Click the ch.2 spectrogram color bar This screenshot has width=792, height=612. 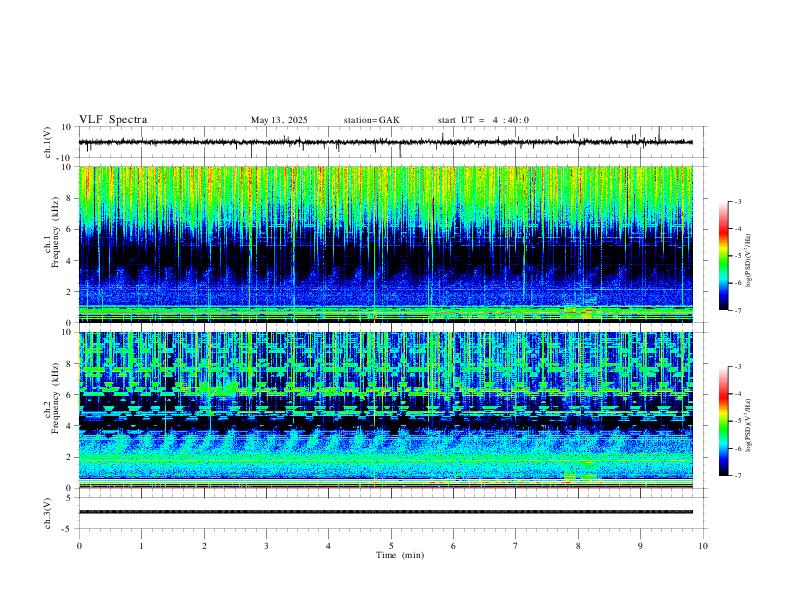click(x=723, y=421)
